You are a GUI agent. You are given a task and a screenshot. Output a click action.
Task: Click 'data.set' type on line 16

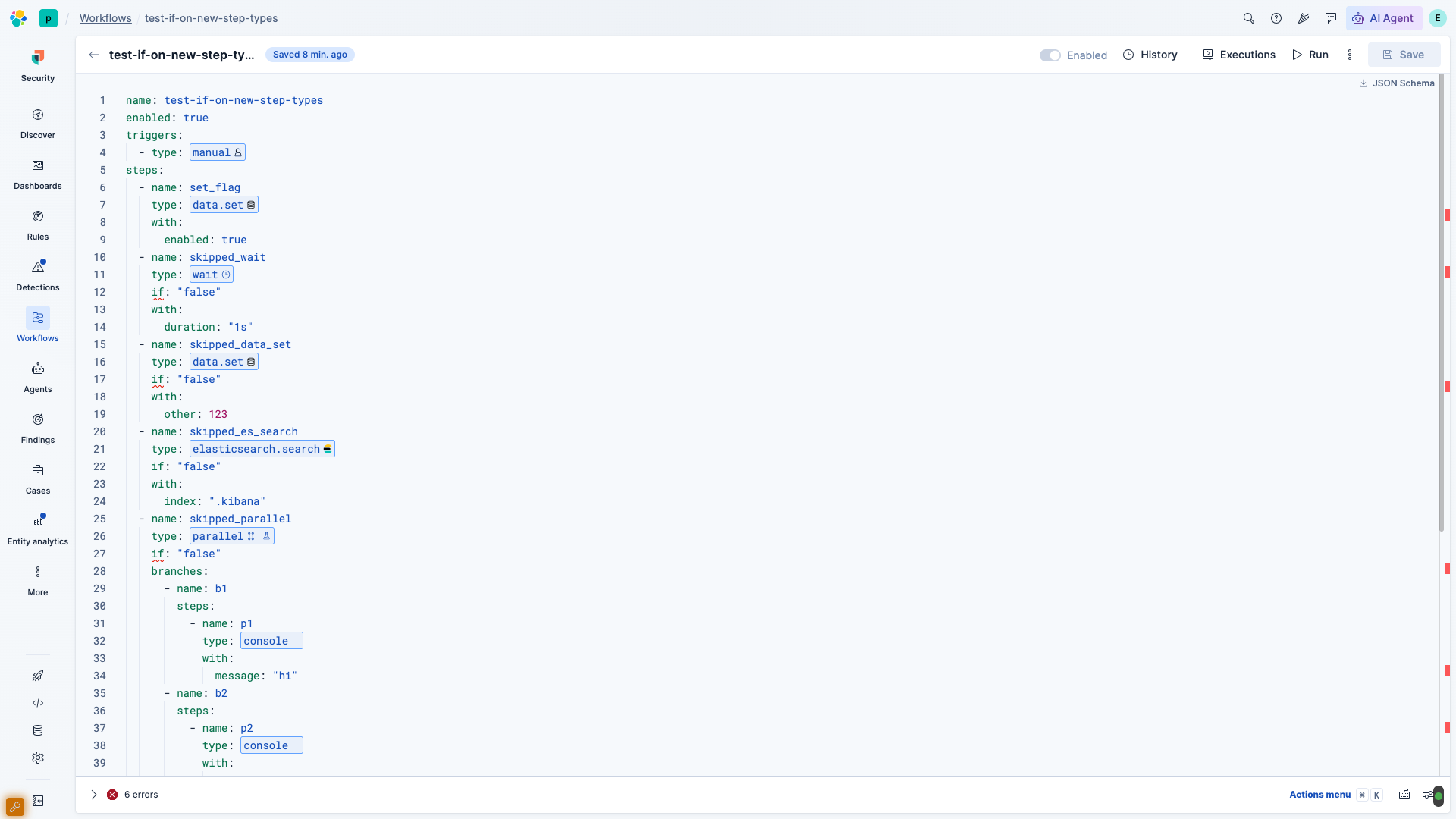point(224,362)
